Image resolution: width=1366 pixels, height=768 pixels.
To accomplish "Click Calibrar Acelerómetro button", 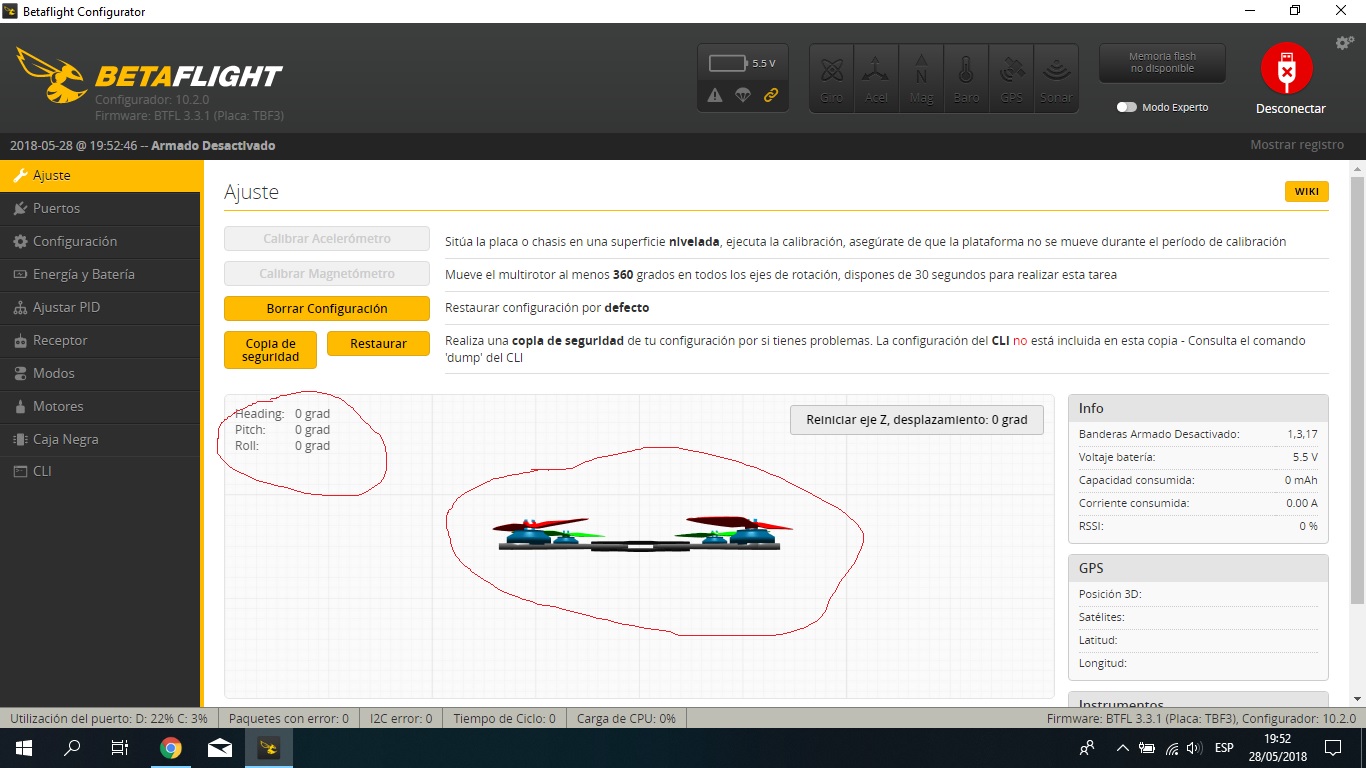I will [x=327, y=239].
